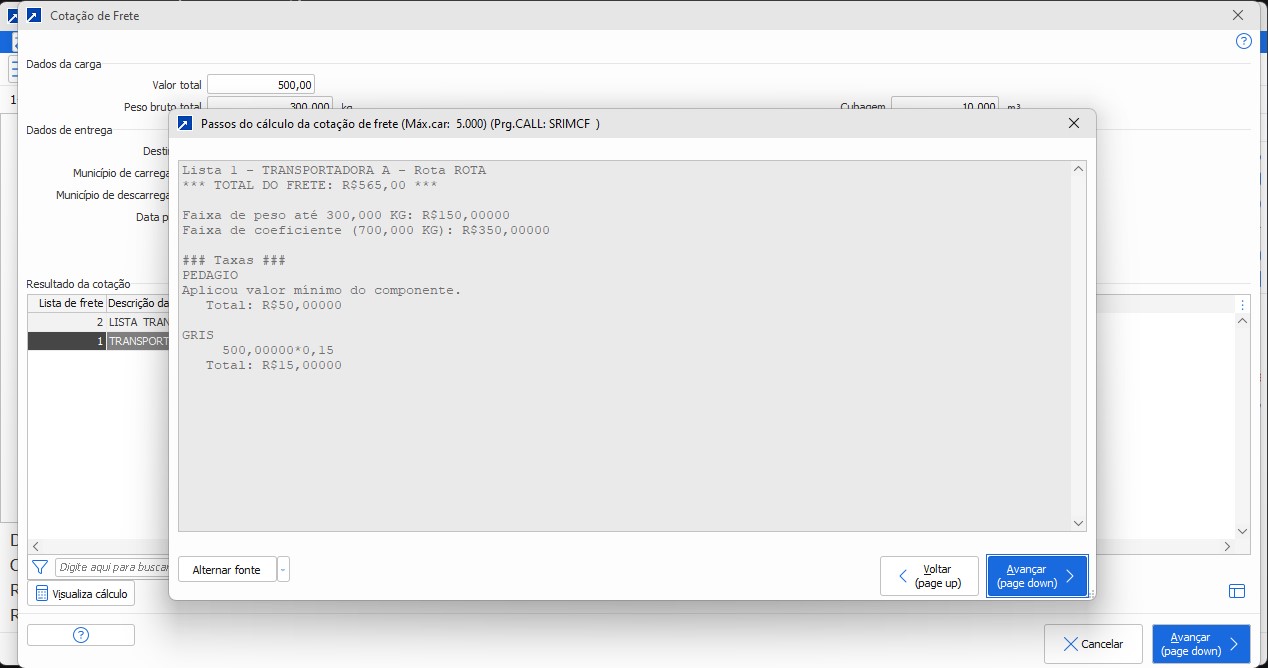Click Visualiza cálculo button
Viewport: 1268px width, 668px height.
point(81,593)
